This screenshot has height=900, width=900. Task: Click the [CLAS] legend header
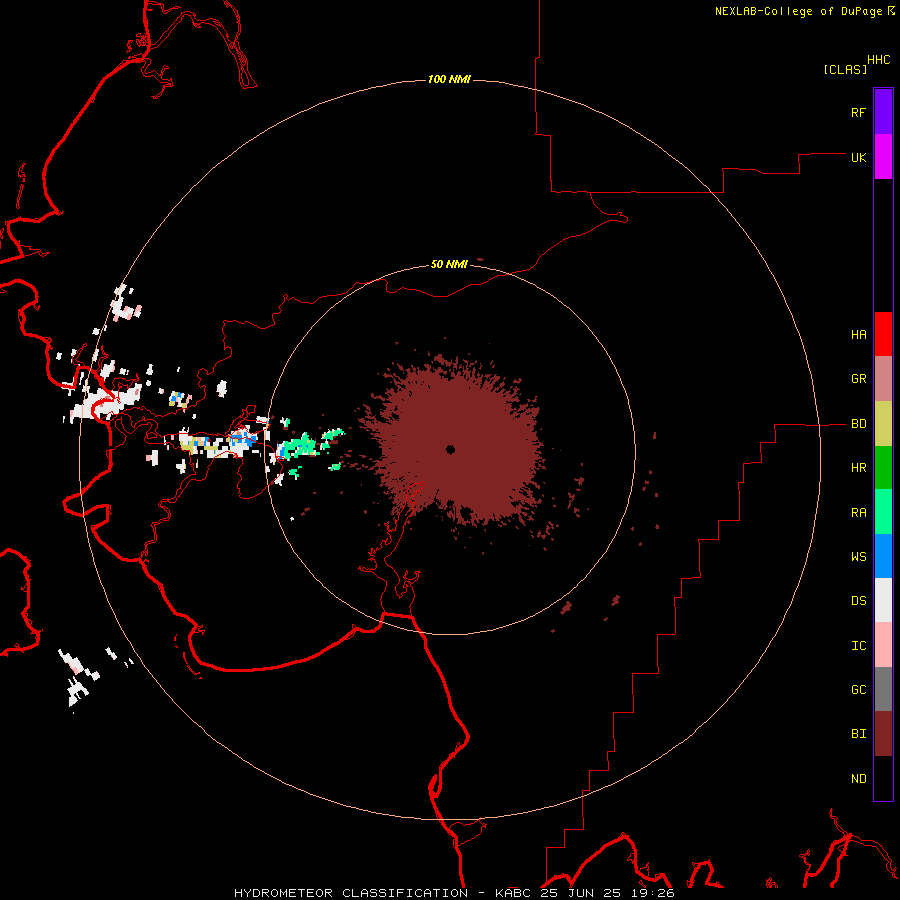point(845,69)
